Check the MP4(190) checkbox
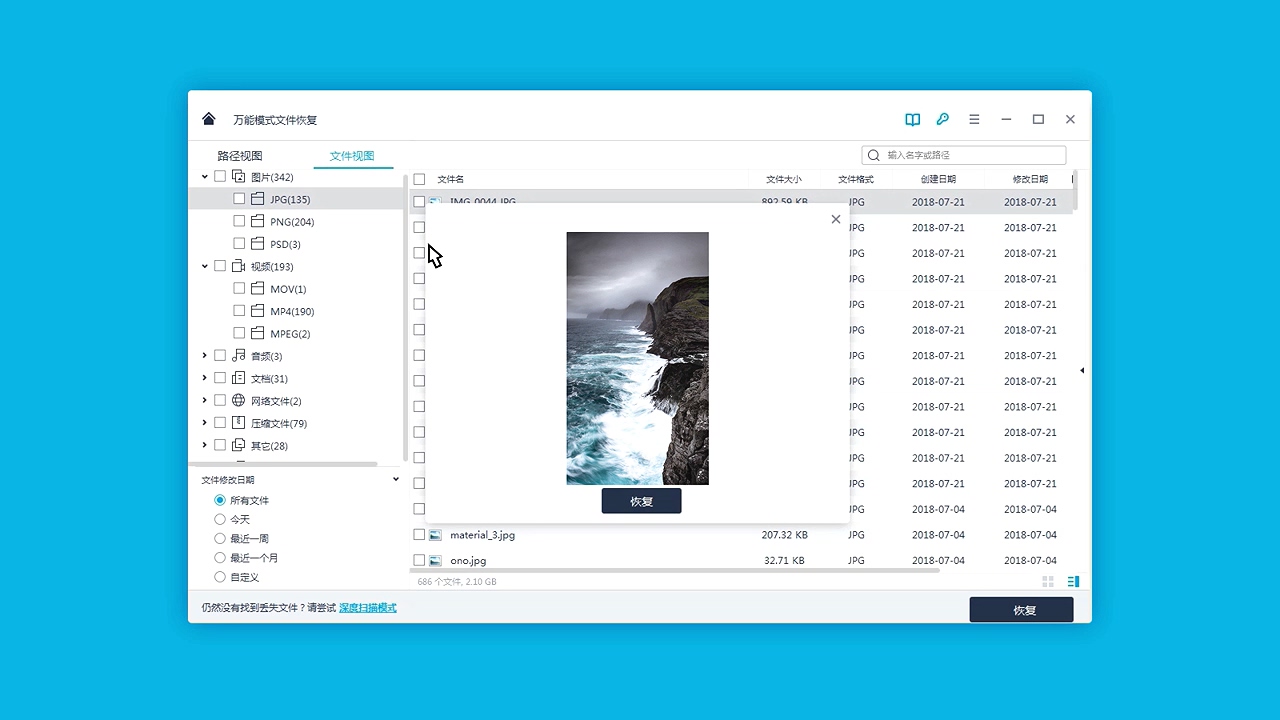This screenshot has height=720, width=1280. click(x=239, y=311)
